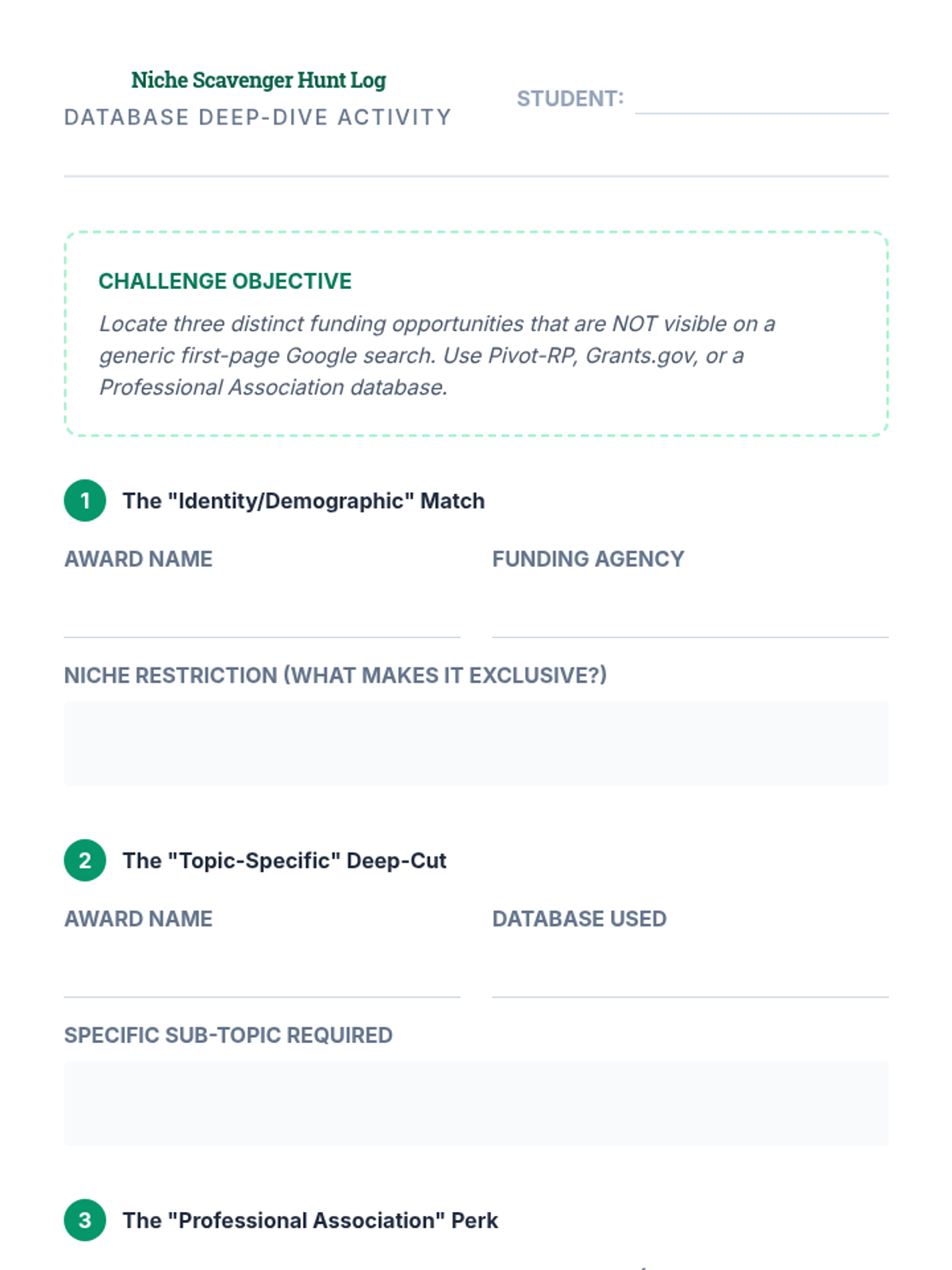
Task: Select the "Identity/Demographic" Match heading
Action: point(304,501)
